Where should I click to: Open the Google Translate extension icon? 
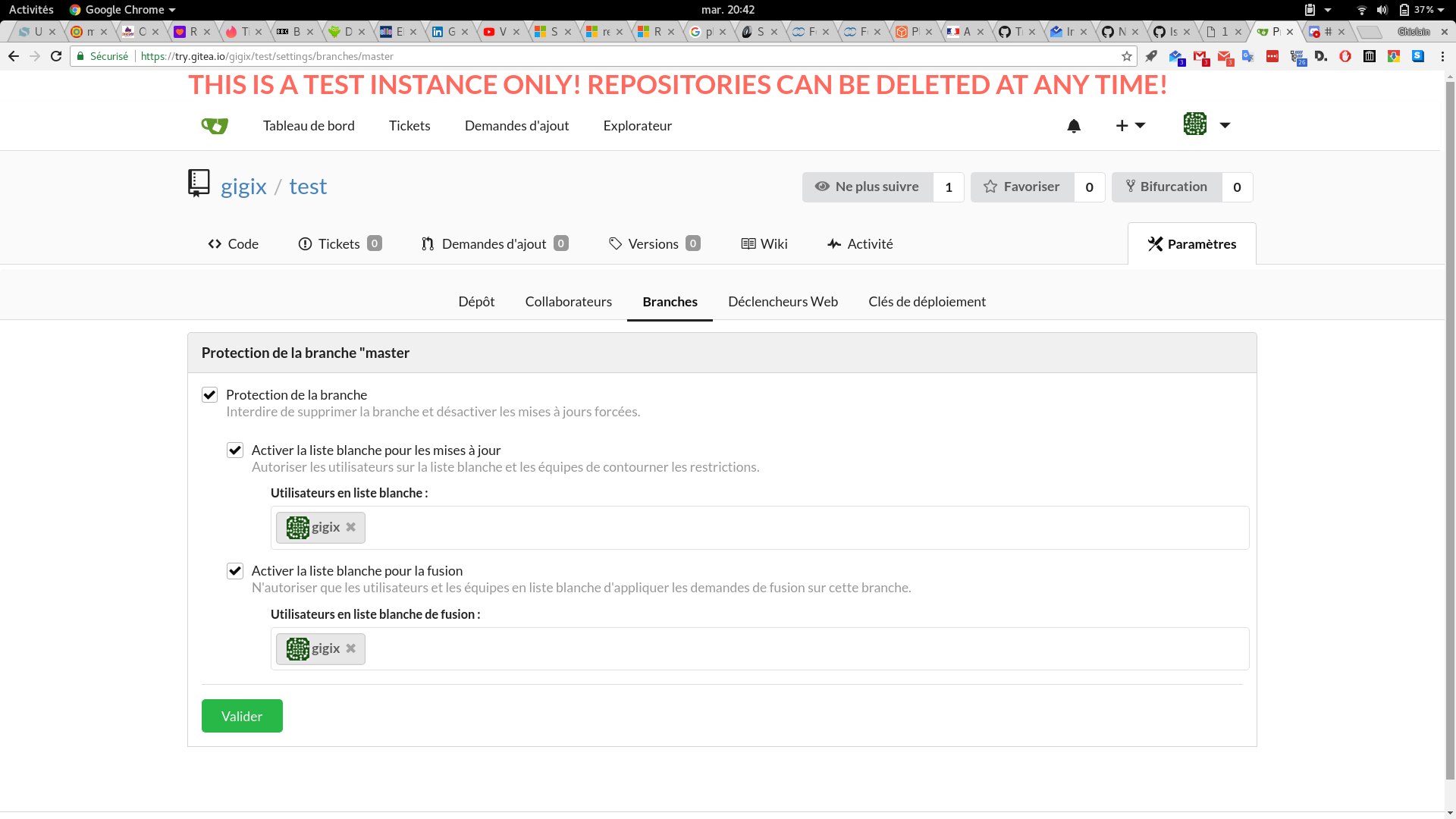pyautogui.click(x=1248, y=56)
